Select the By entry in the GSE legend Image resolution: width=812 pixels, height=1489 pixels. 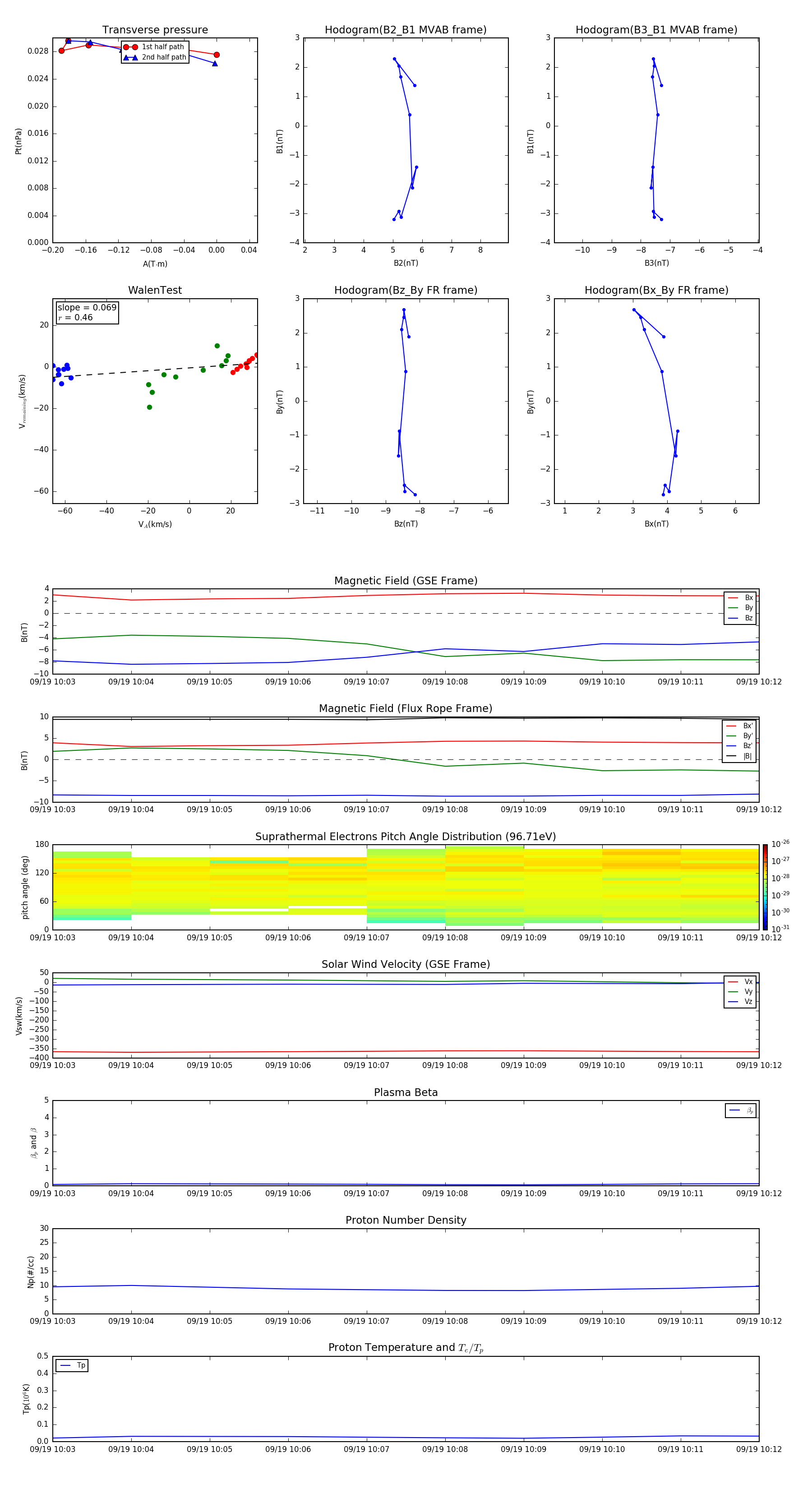[x=740, y=607]
